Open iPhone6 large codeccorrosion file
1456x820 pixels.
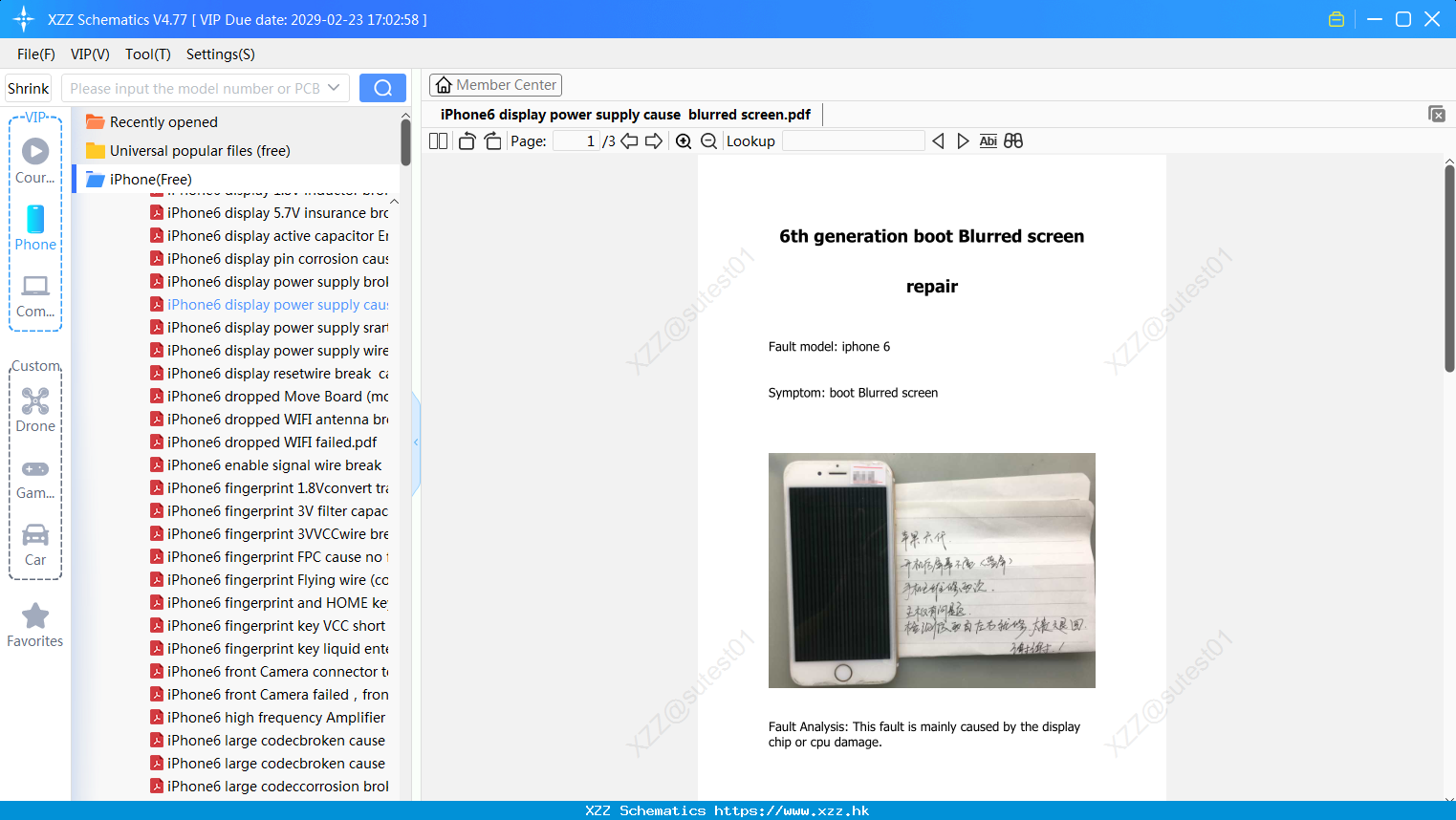point(270,786)
